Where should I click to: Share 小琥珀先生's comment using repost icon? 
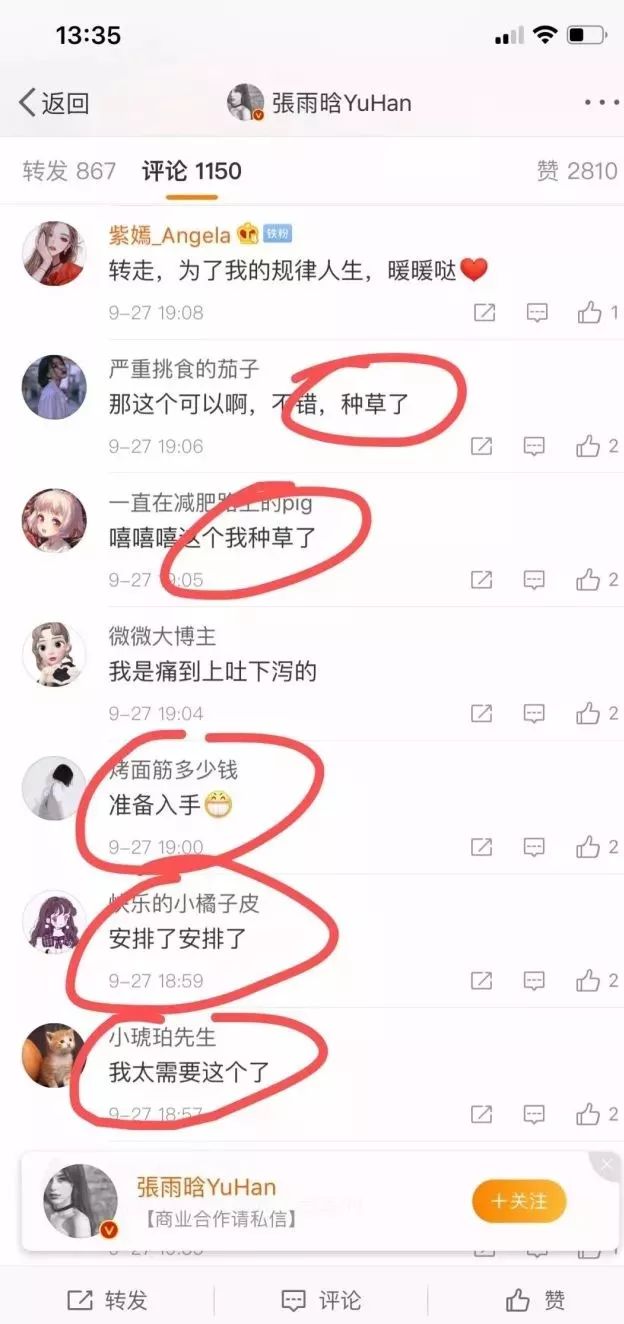481,1114
